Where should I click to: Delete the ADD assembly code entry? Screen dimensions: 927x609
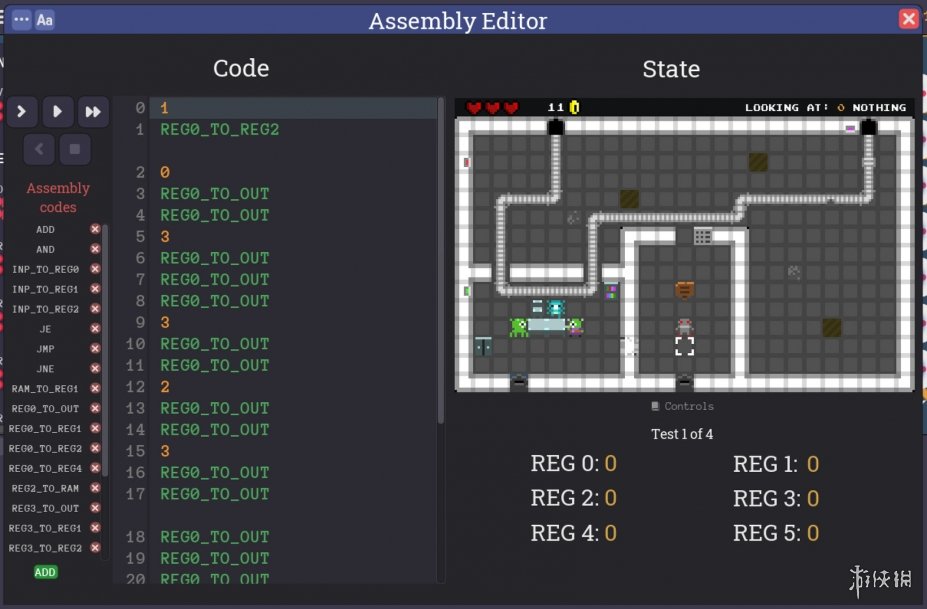coord(95,230)
